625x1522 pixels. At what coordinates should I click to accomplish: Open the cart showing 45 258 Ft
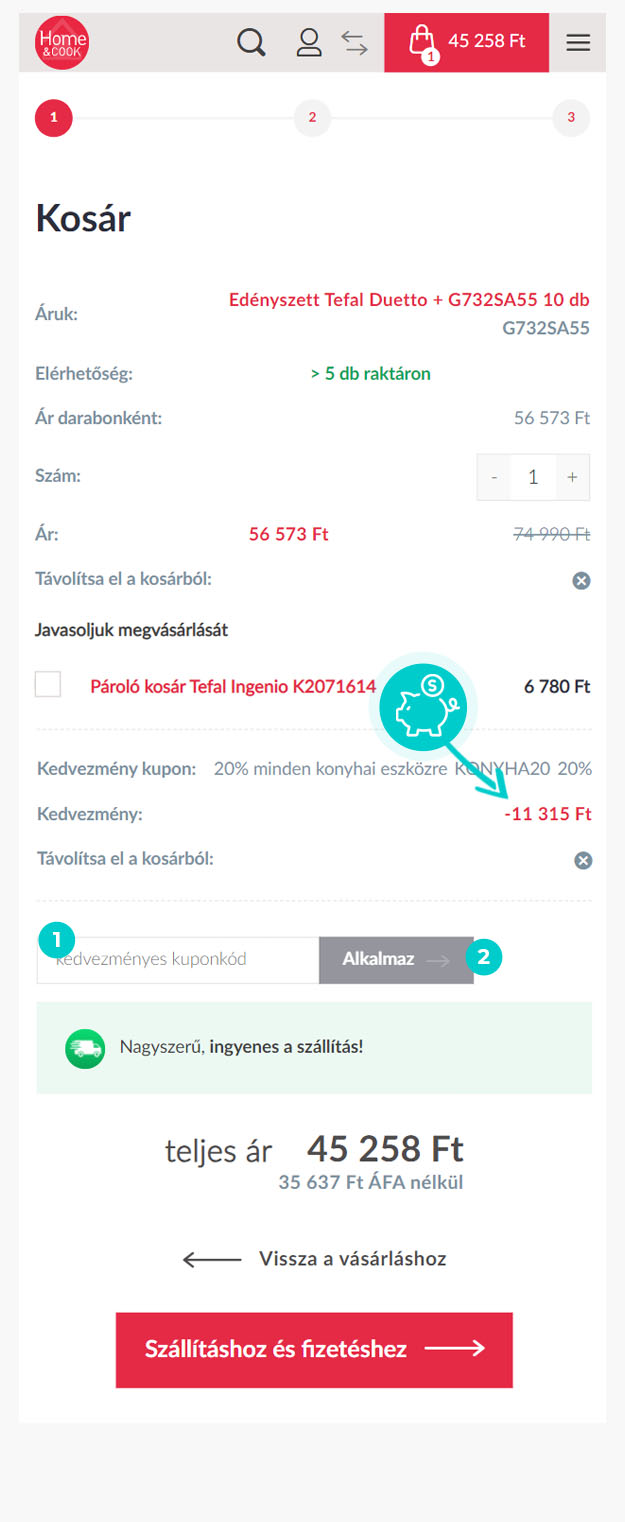point(466,42)
